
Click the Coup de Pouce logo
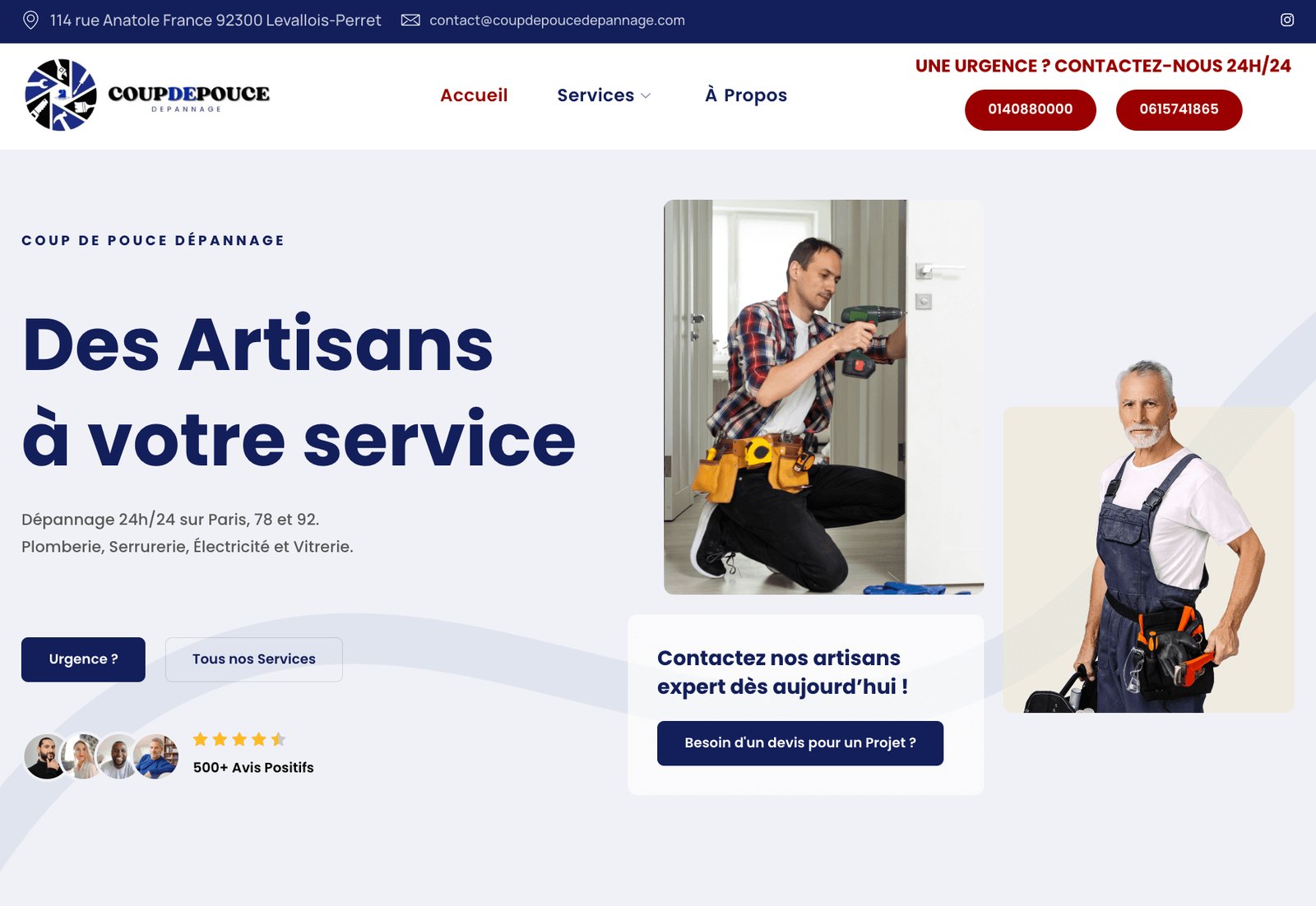(147, 95)
